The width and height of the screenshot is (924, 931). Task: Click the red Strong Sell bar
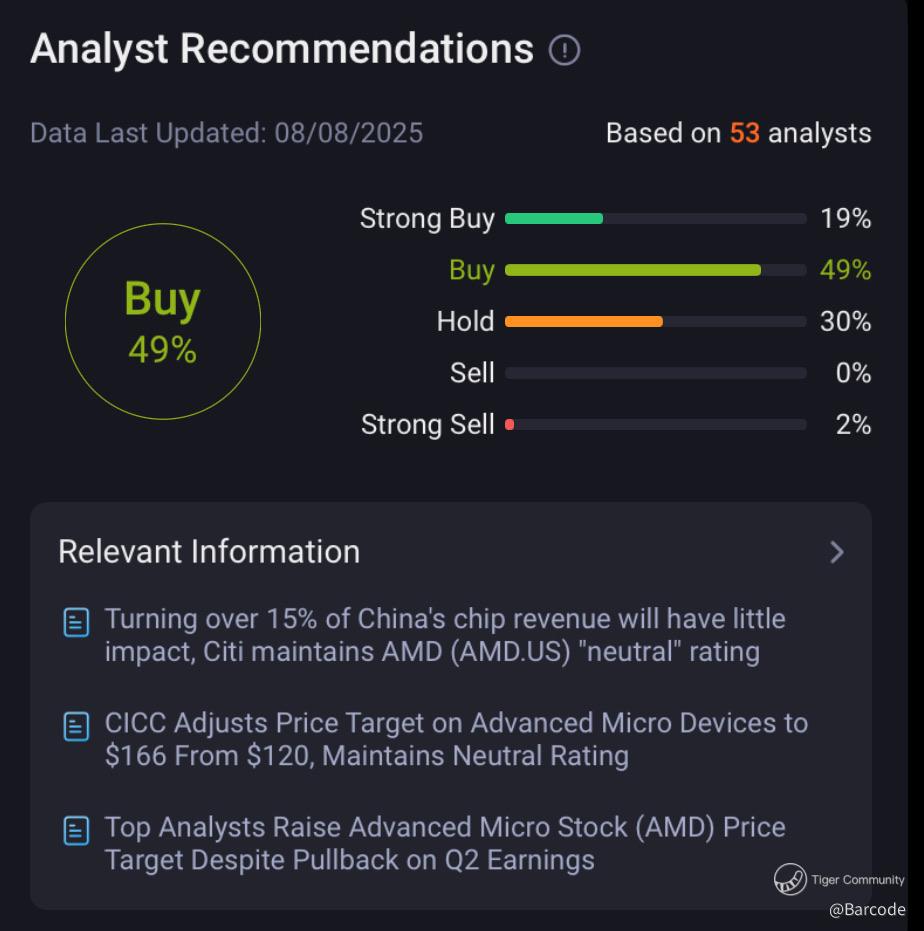point(510,425)
